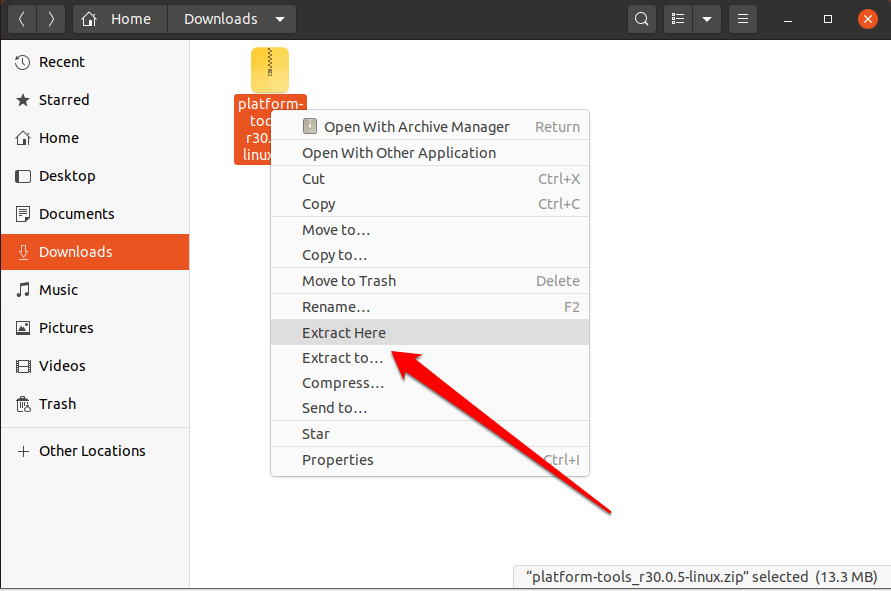Click Extract Here menu entry
This screenshot has width=891, height=591.
point(430,332)
